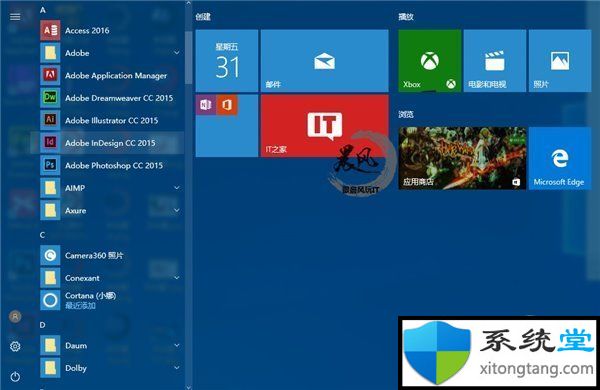Launch Adobe Dreamweaver CC 2015
Viewport: 600px width, 390px height.
(x=111, y=98)
